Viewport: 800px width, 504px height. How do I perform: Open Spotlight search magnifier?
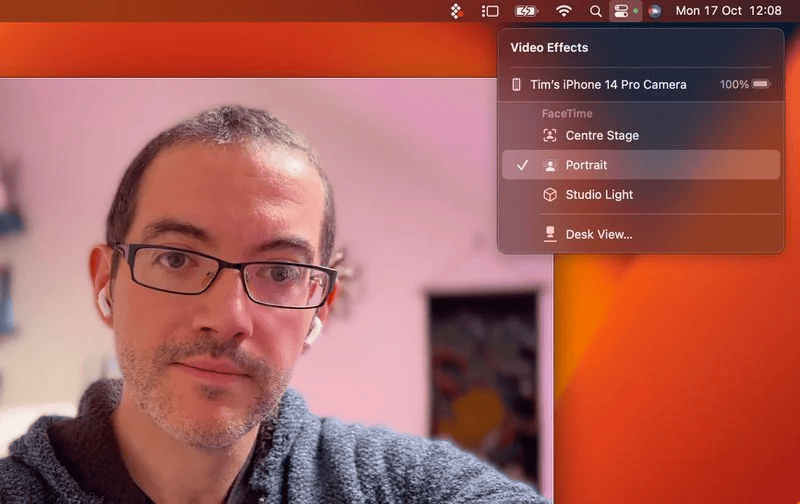595,11
